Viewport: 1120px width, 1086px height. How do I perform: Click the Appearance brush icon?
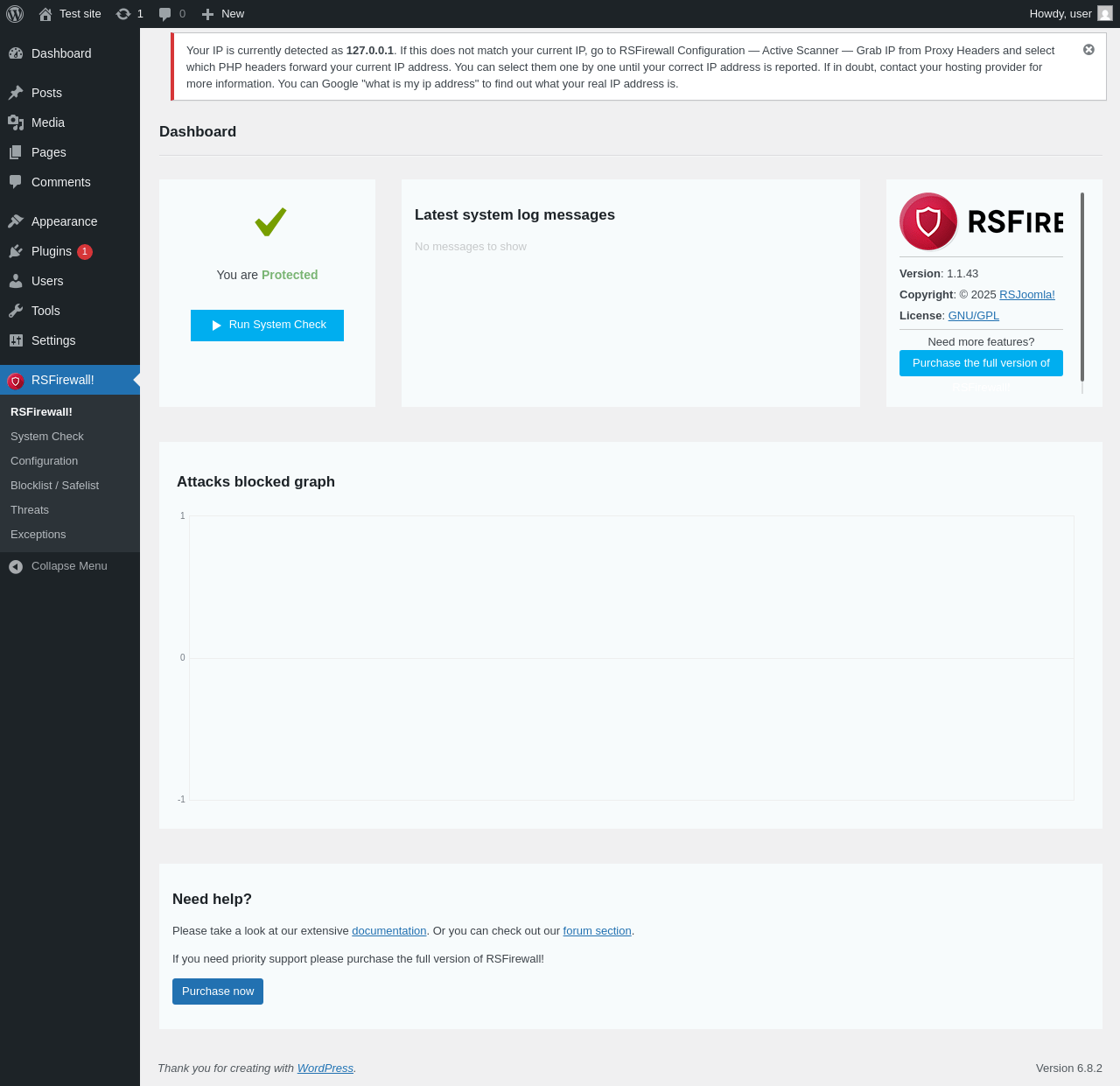[x=16, y=221]
